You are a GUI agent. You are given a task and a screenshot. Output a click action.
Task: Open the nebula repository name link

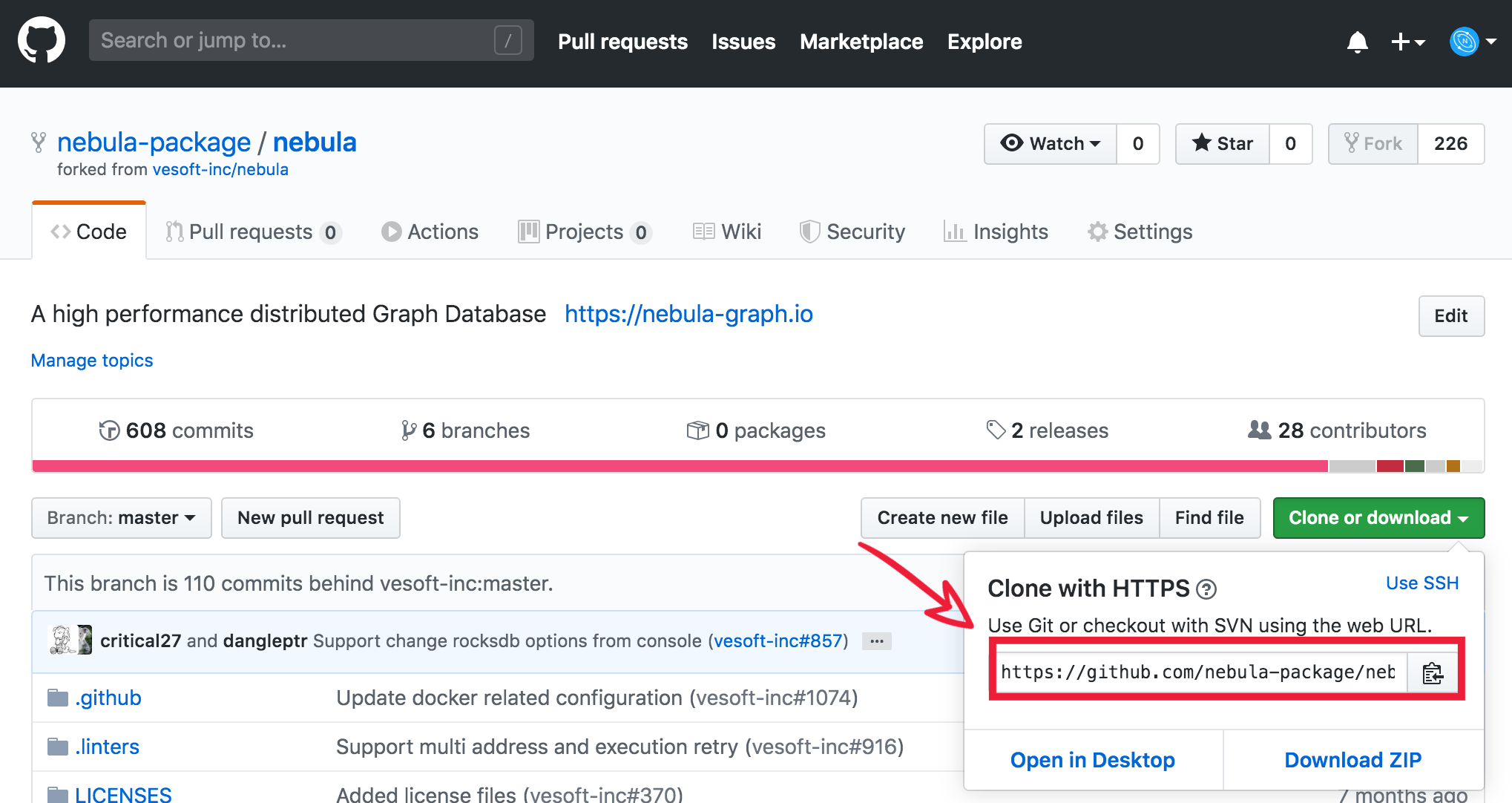(315, 142)
